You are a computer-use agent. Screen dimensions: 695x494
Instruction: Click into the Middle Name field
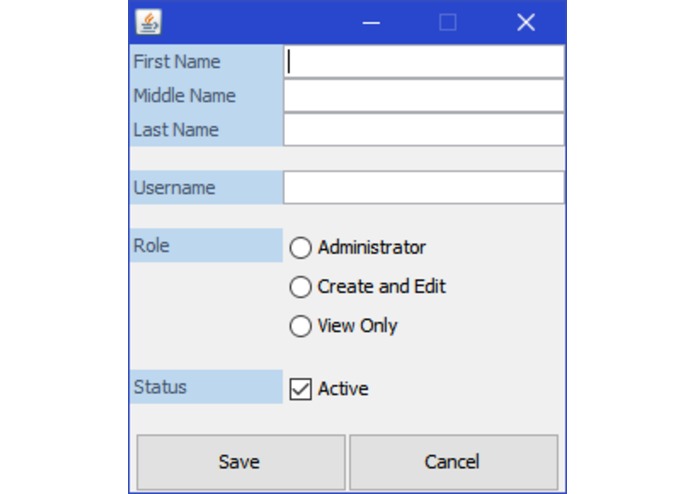pos(424,96)
